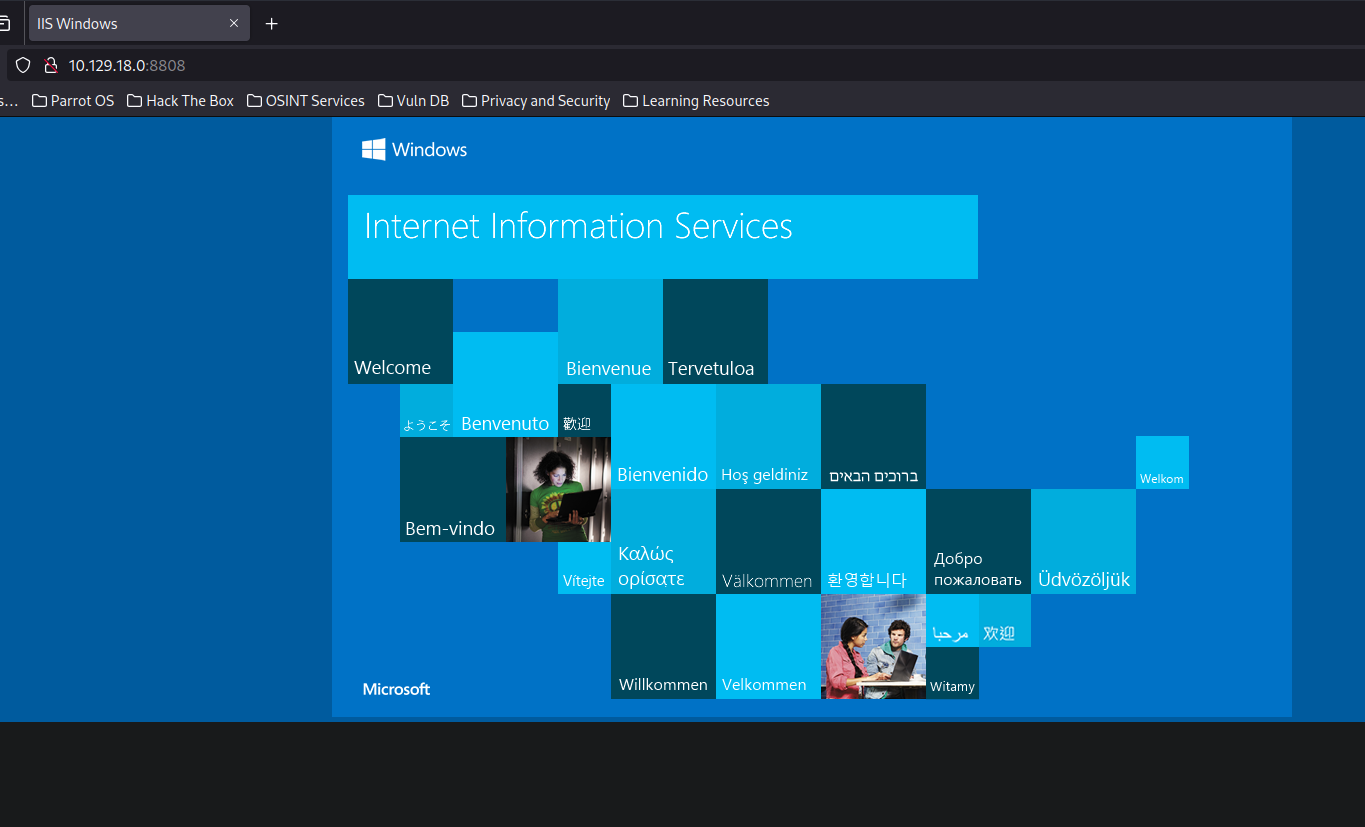Click the photo of woman with laptop
This screenshot has width=1365, height=827.
point(558,490)
